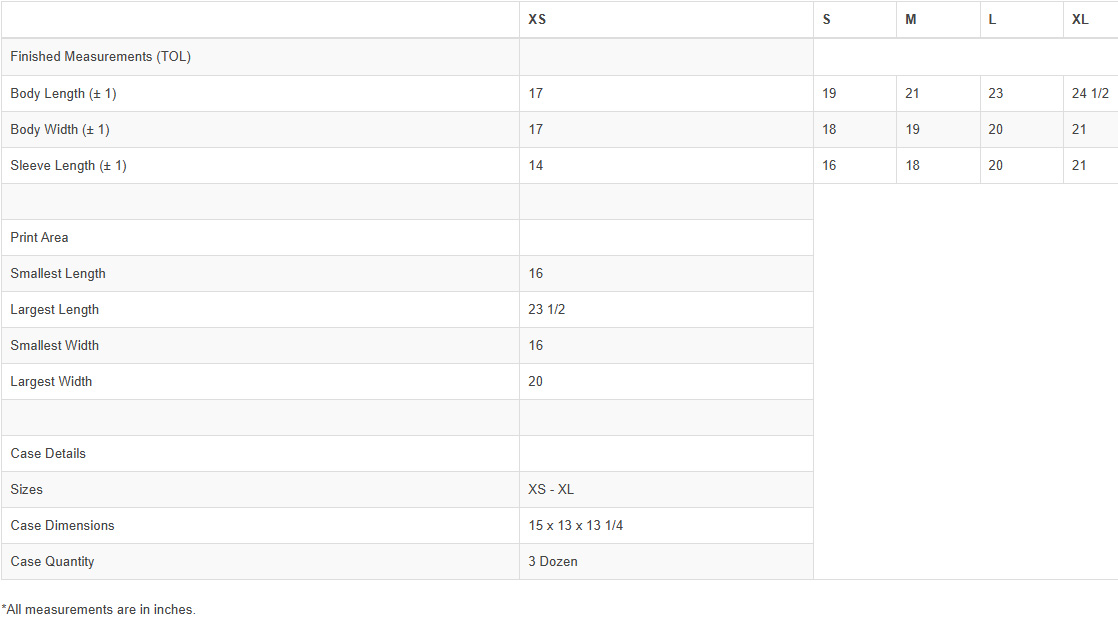Select the Finished Measurements (TOL) row label

(100, 57)
